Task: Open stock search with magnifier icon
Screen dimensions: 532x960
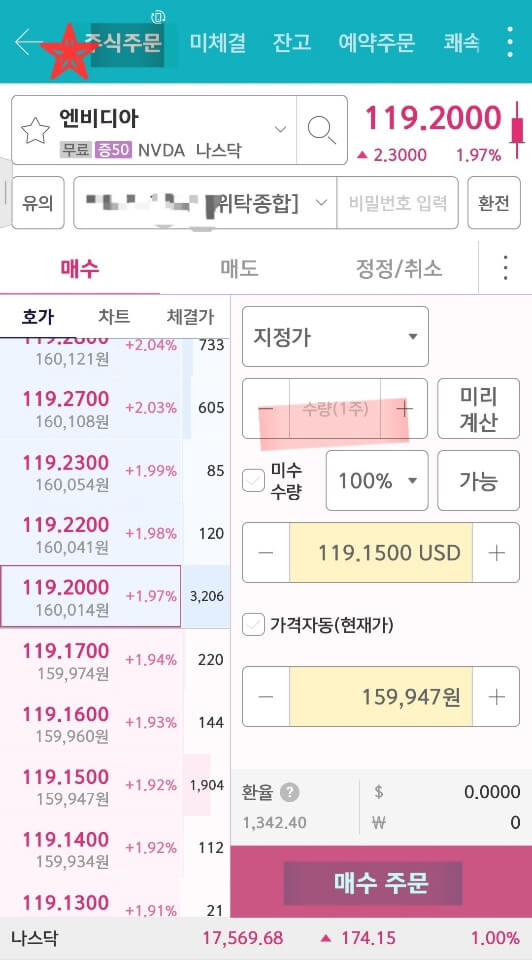Action: pyautogui.click(x=321, y=130)
